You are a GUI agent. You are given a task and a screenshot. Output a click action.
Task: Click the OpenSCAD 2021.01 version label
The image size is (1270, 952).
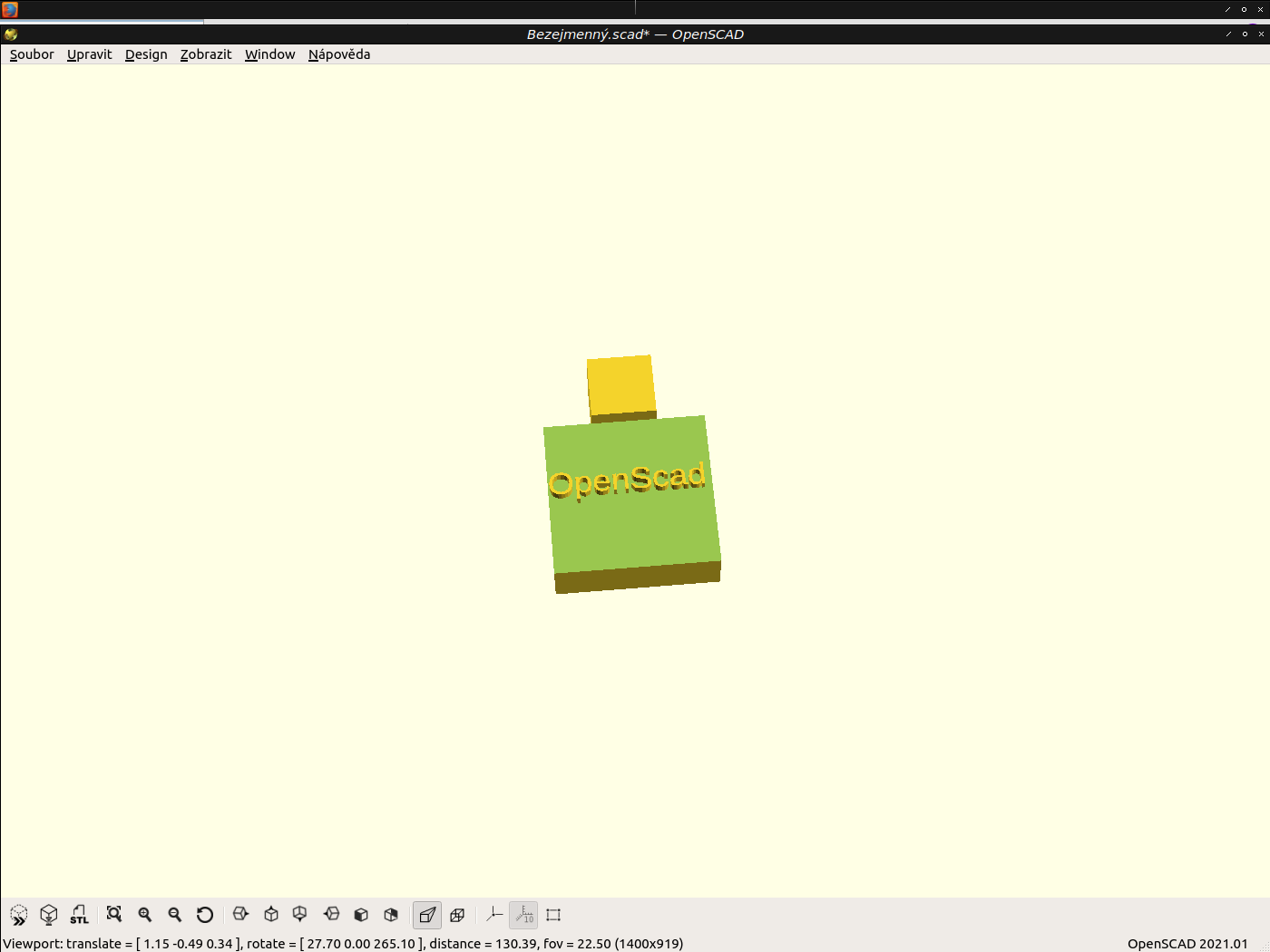coord(1187,944)
